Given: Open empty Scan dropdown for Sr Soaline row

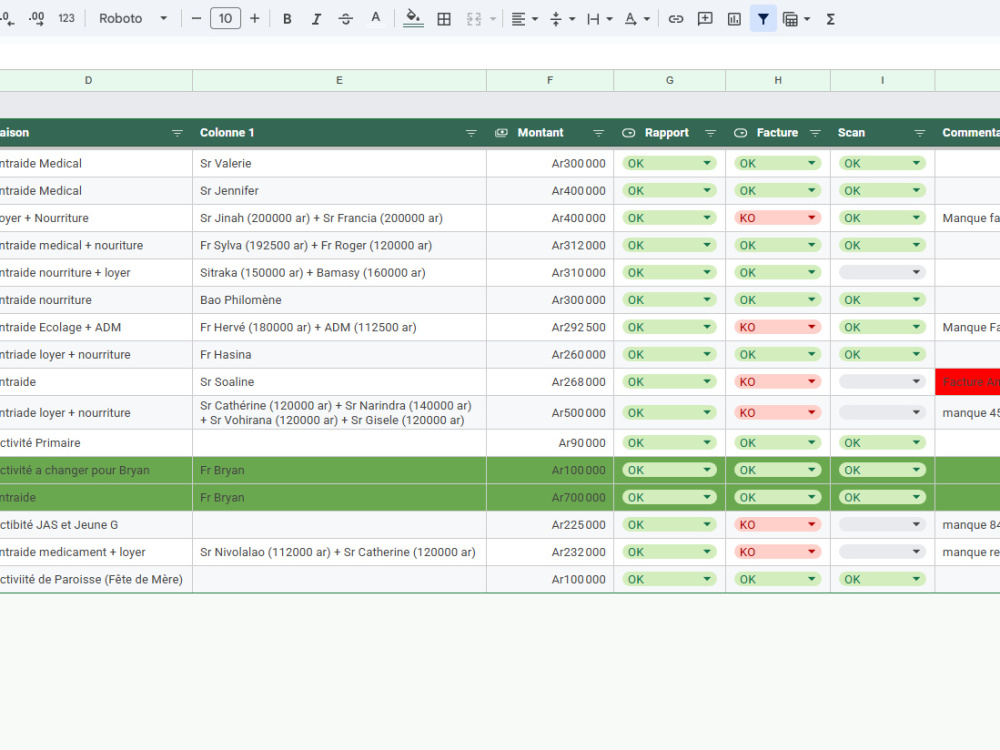Looking at the screenshot, I should [x=882, y=381].
